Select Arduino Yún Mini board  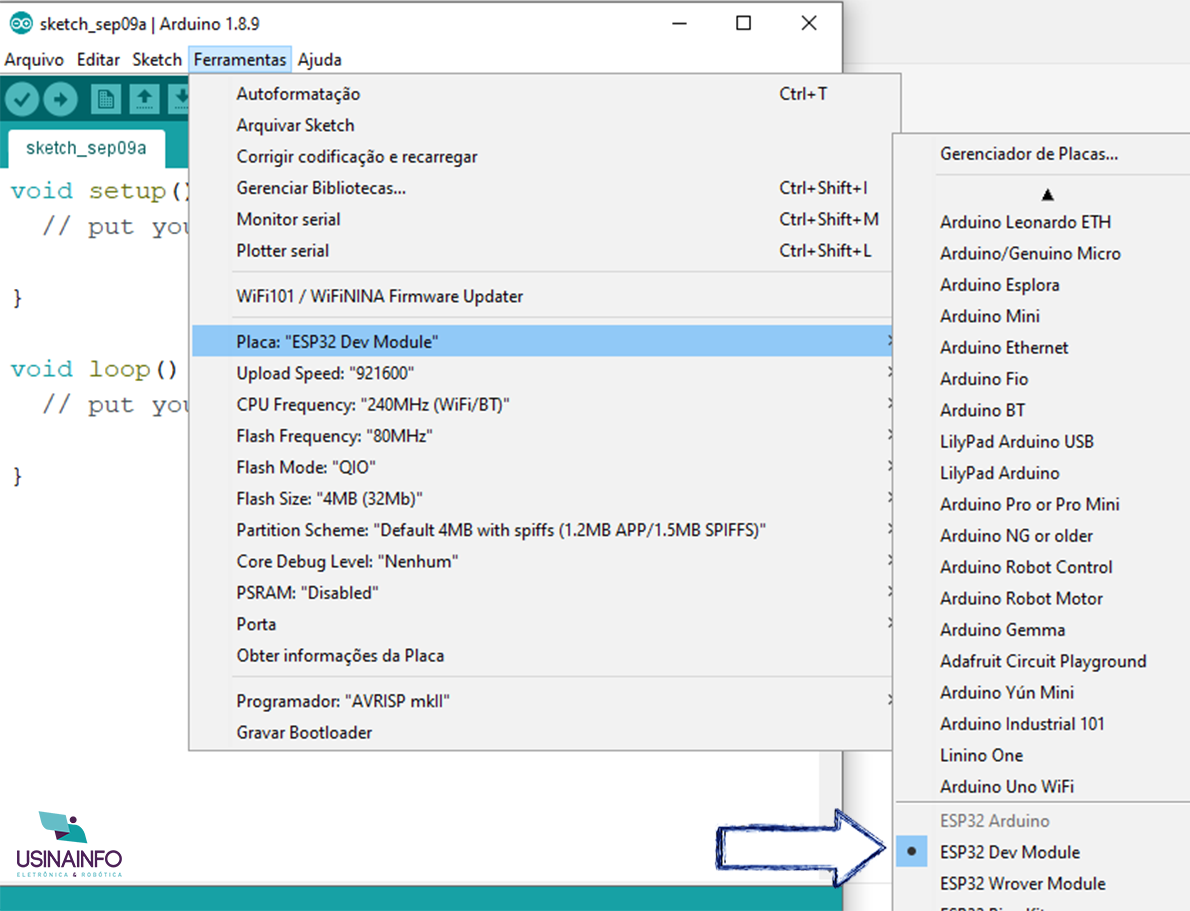point(1043,692)
